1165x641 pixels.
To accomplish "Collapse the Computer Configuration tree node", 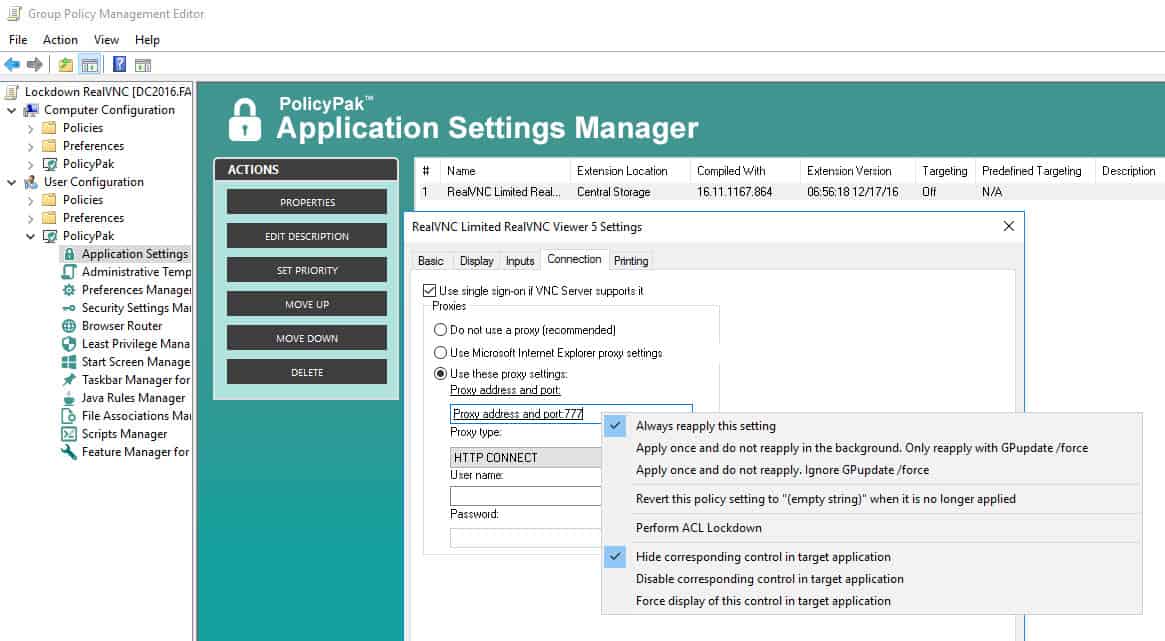I will click(11, 110).
